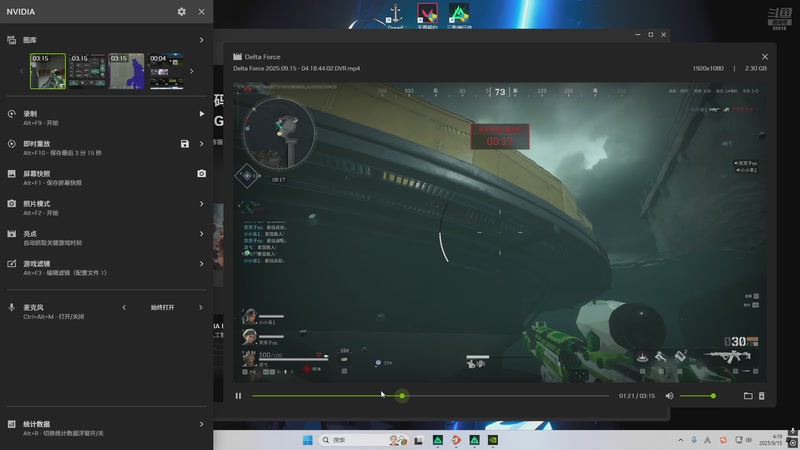Expand the 图库 gallery chevron
This screenshot has width=800, height=450.
[202, 40]
